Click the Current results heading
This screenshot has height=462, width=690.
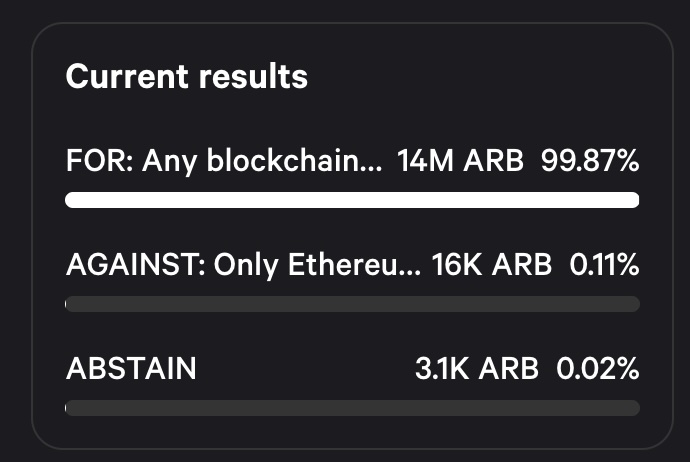187,77
